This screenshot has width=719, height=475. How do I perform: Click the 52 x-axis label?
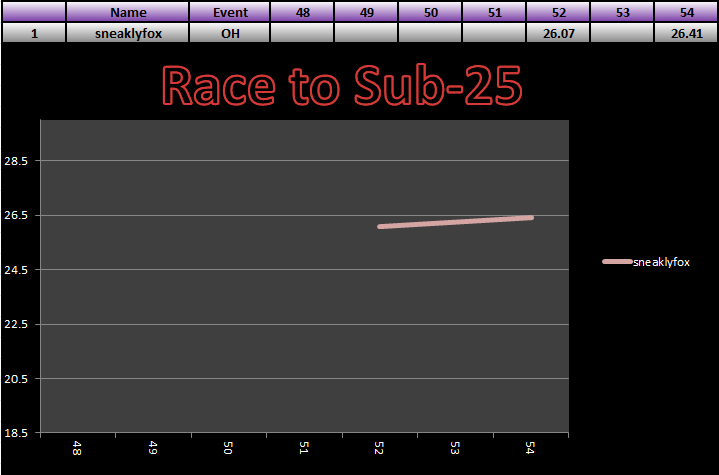point(379,448)
